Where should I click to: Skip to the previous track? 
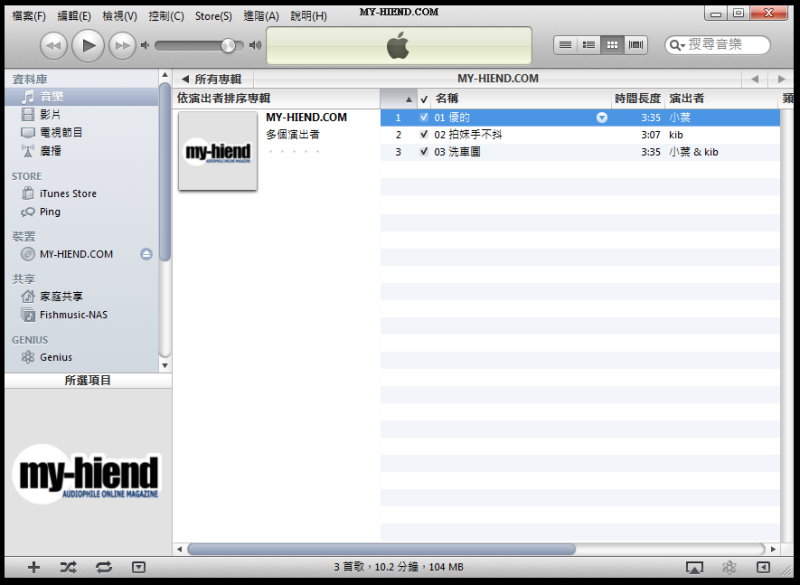54,45
